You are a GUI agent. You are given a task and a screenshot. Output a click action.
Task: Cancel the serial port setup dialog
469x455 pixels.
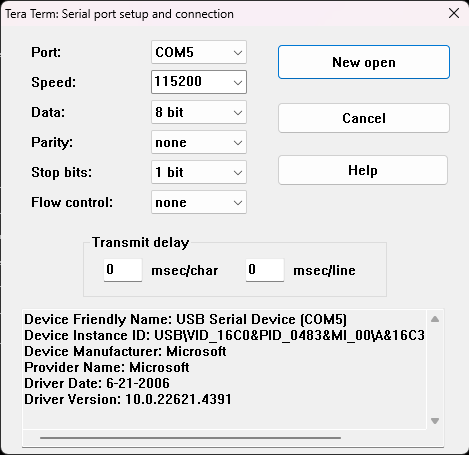(364, 118)
